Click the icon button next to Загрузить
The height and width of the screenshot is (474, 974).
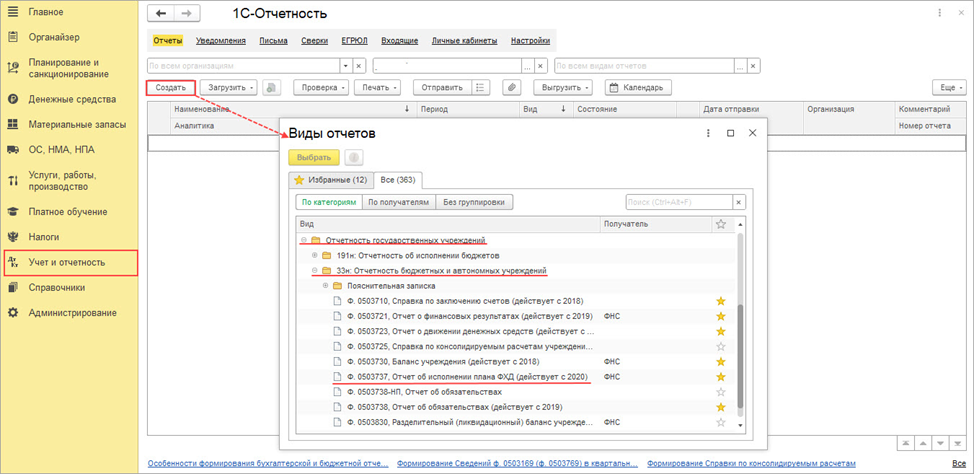270,88
